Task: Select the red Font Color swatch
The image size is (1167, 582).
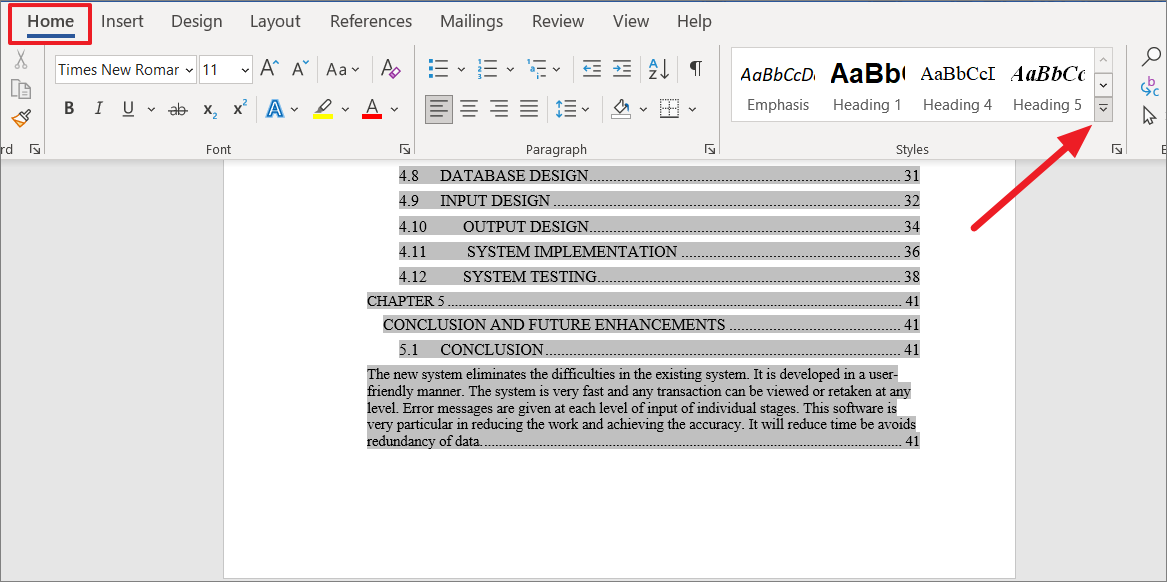Action: pos(371,108)
